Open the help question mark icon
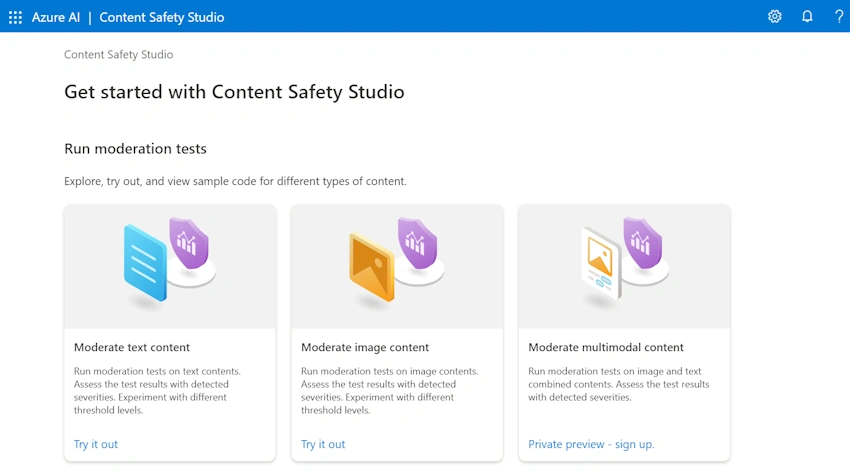The height and width of the screenshot is (472, 850). 839,17
